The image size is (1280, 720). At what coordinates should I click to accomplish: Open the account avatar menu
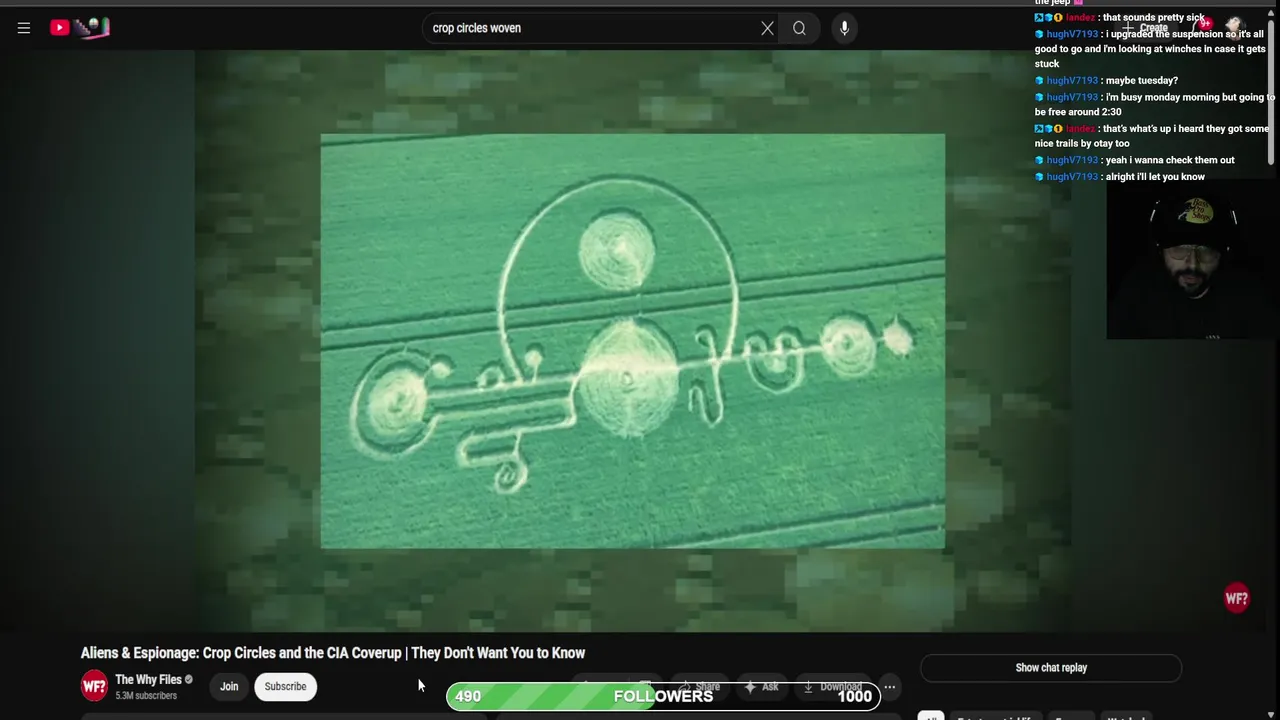point(1235,26)
